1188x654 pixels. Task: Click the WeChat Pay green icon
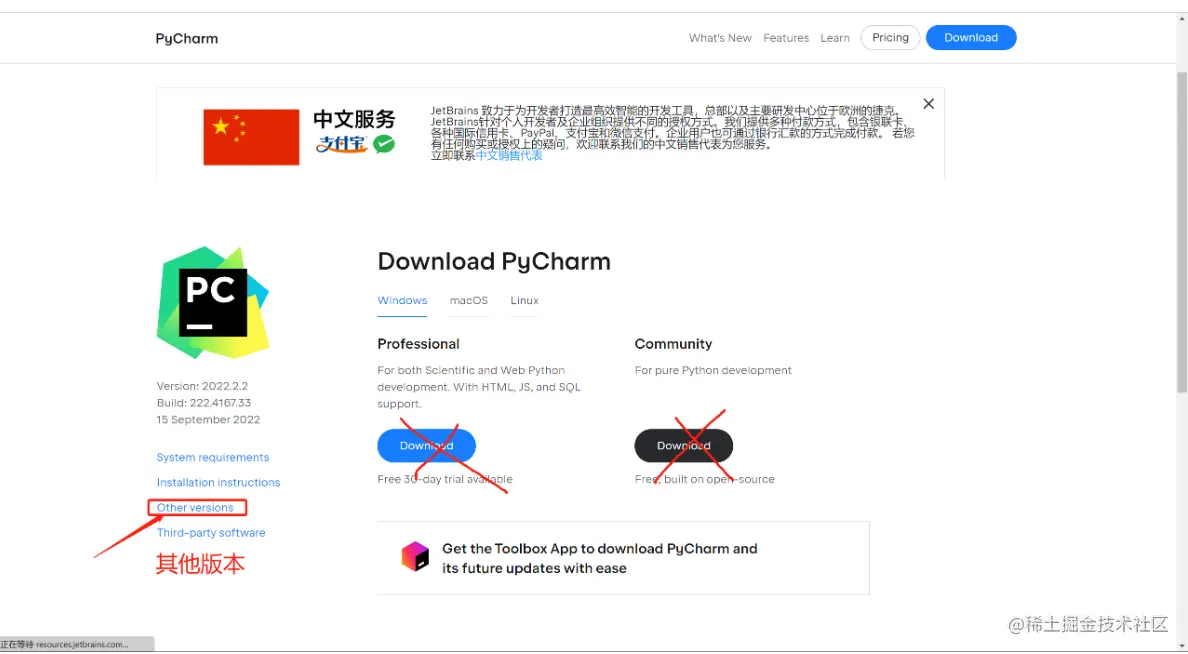384,144
